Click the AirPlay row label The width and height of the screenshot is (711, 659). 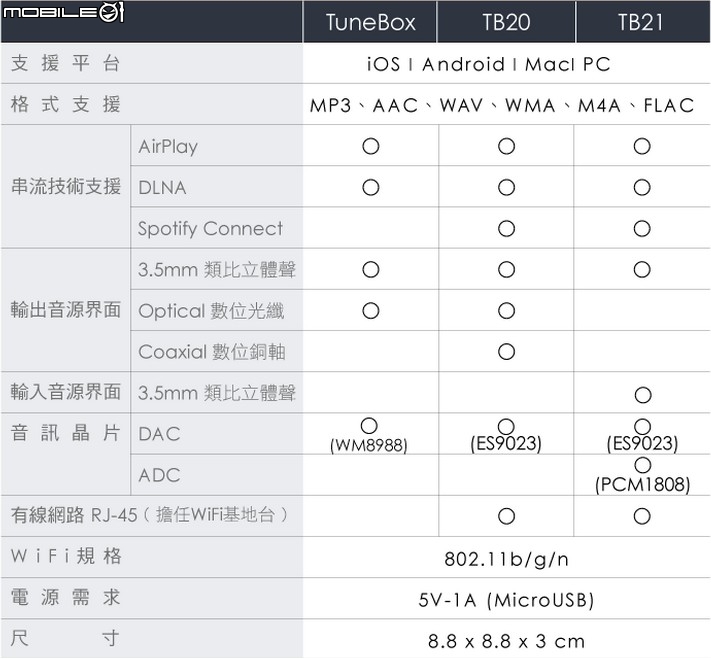click(168, 147)
